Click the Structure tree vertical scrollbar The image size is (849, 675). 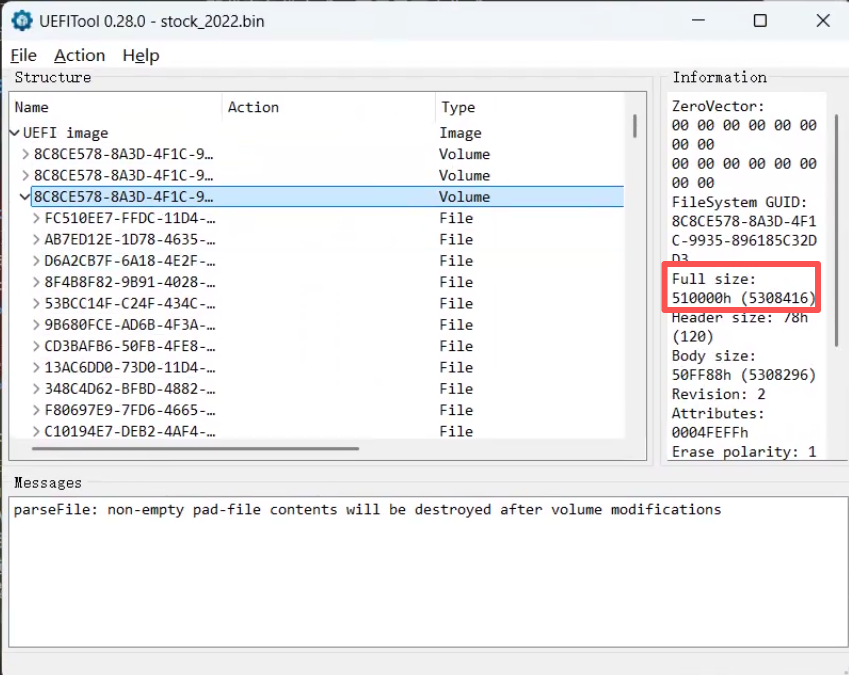click(635, 126)
